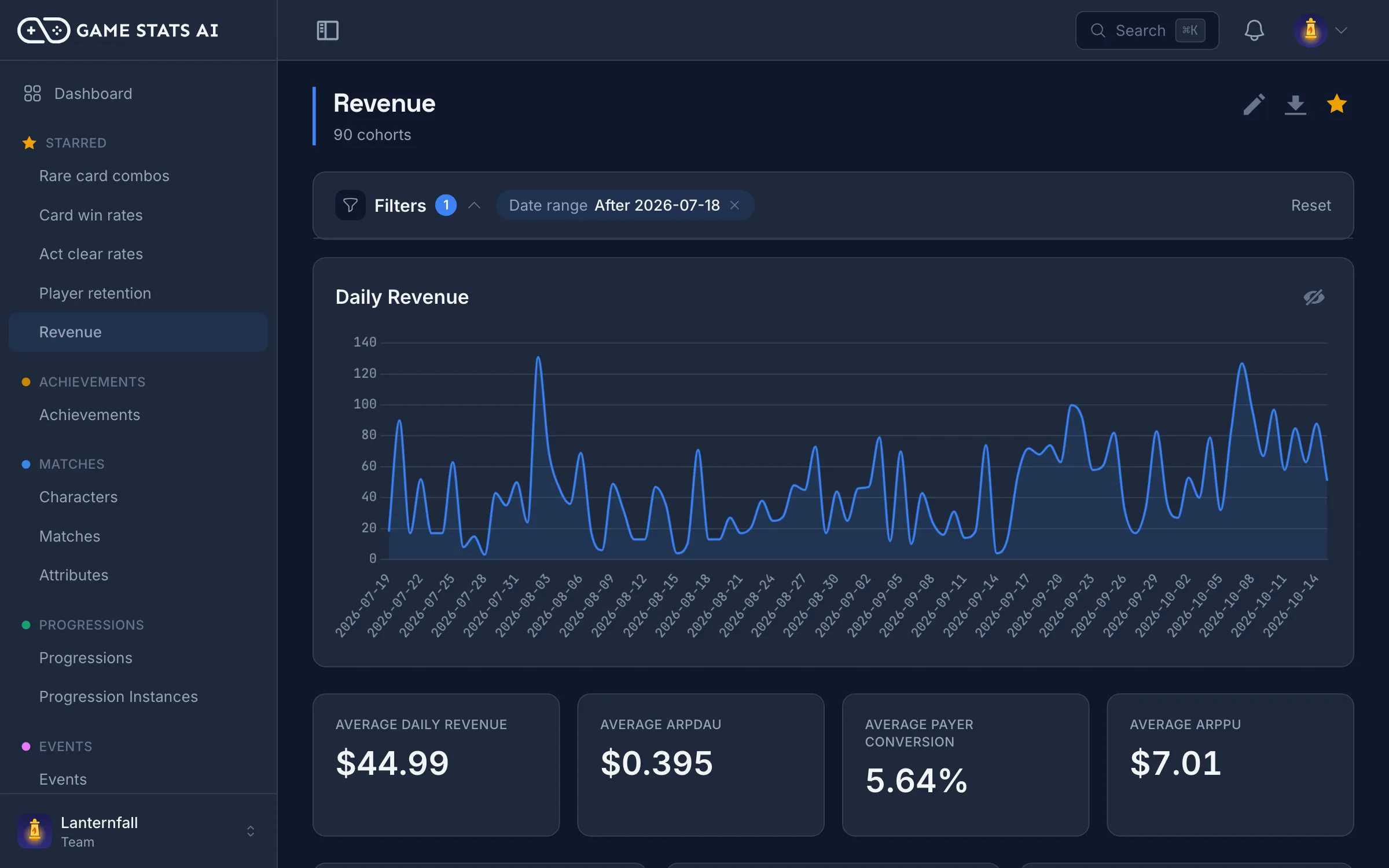Viewport: 1389px width, 868px height.
Task: Click the Average ARPDAU $0.395 value
Action: [657, 763]
